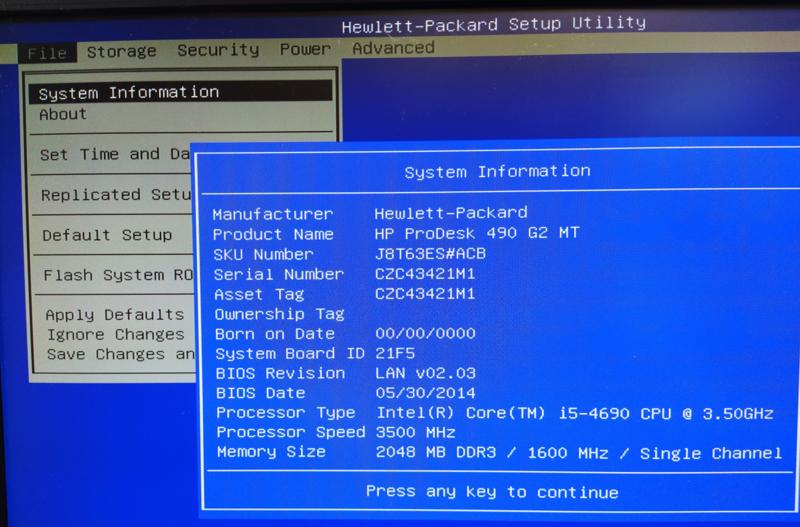Click the J8T63ES#ACB SKU value

430,254
